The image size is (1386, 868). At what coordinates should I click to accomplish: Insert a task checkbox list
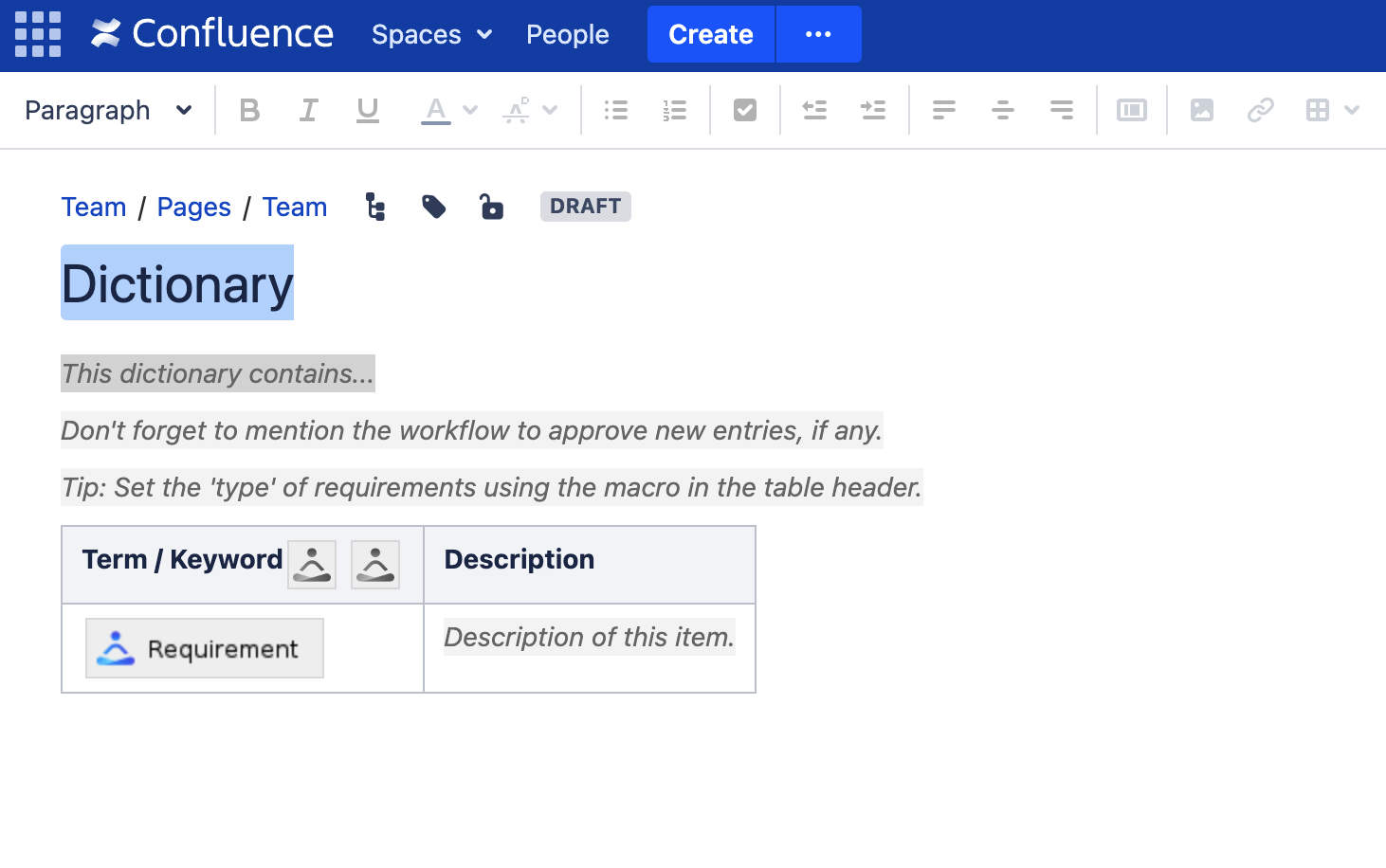coord(744,110)
